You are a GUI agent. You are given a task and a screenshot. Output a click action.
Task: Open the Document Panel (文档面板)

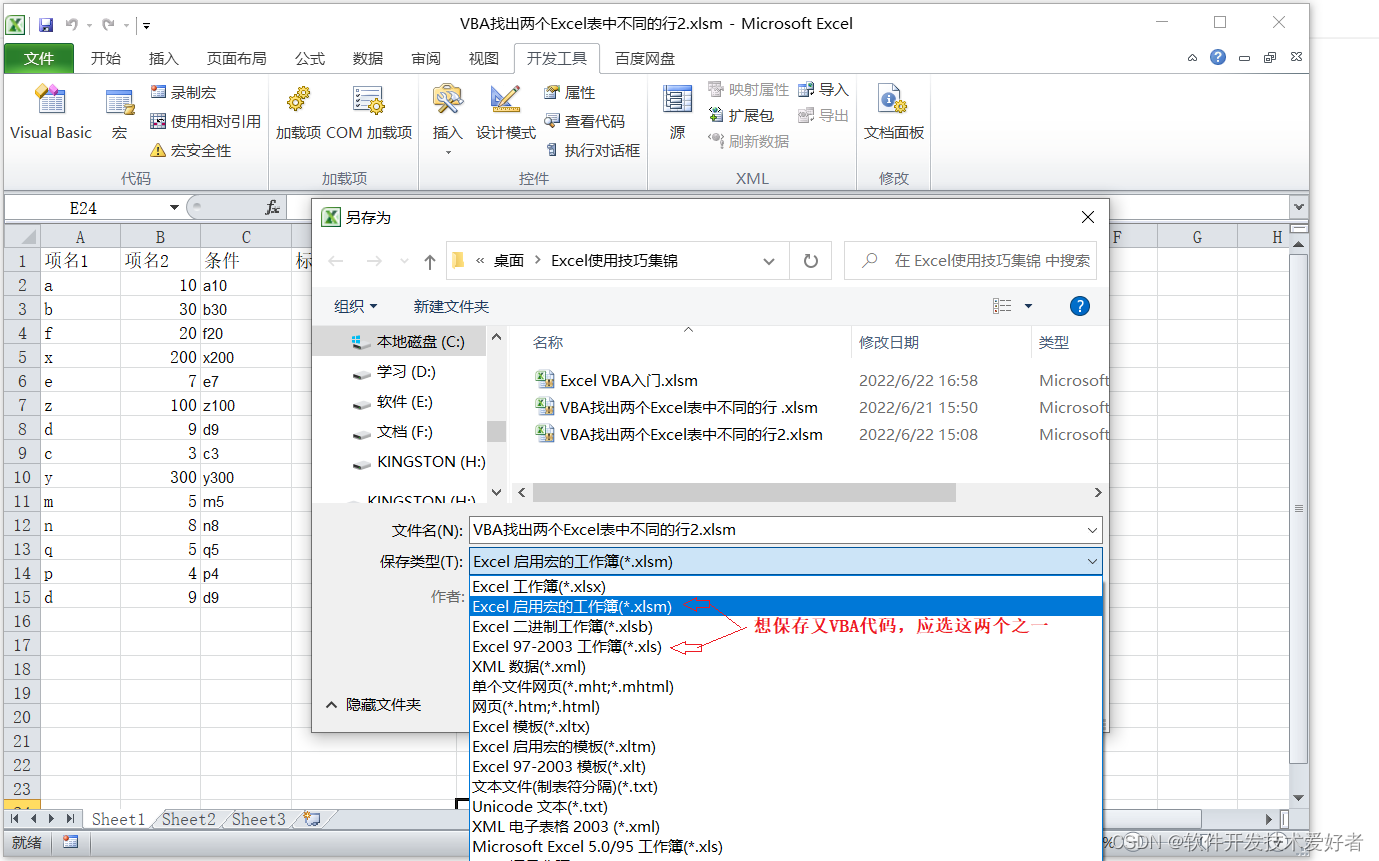(893, 112)
